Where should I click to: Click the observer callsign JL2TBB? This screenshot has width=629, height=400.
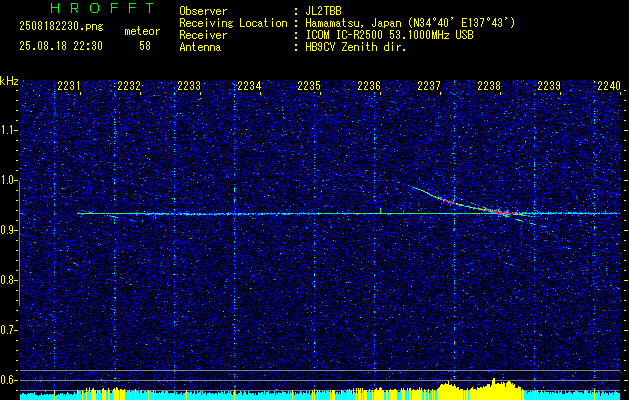[323, 11]
